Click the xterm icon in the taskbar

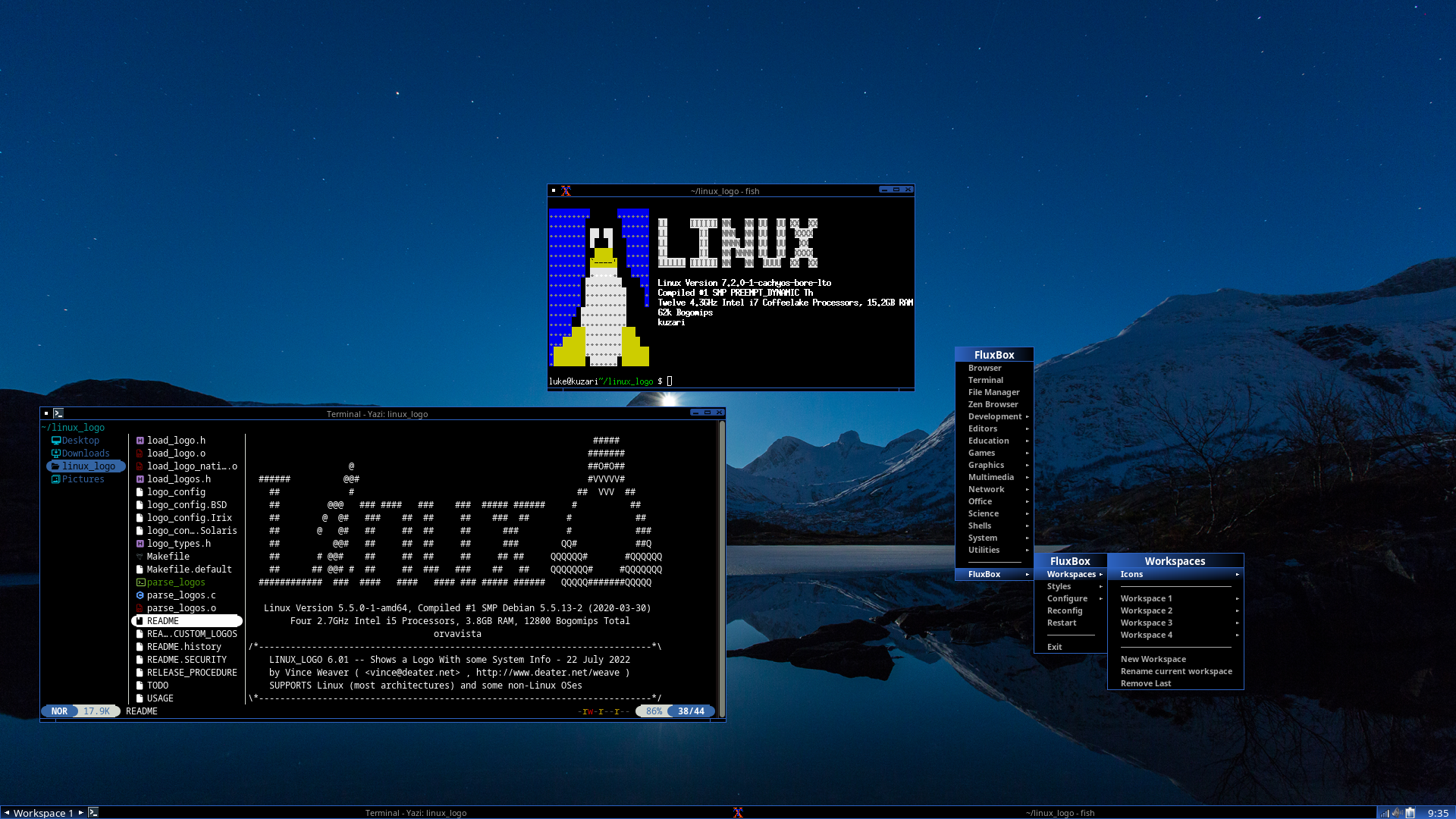pyautogui.click(x=738, y=812)
